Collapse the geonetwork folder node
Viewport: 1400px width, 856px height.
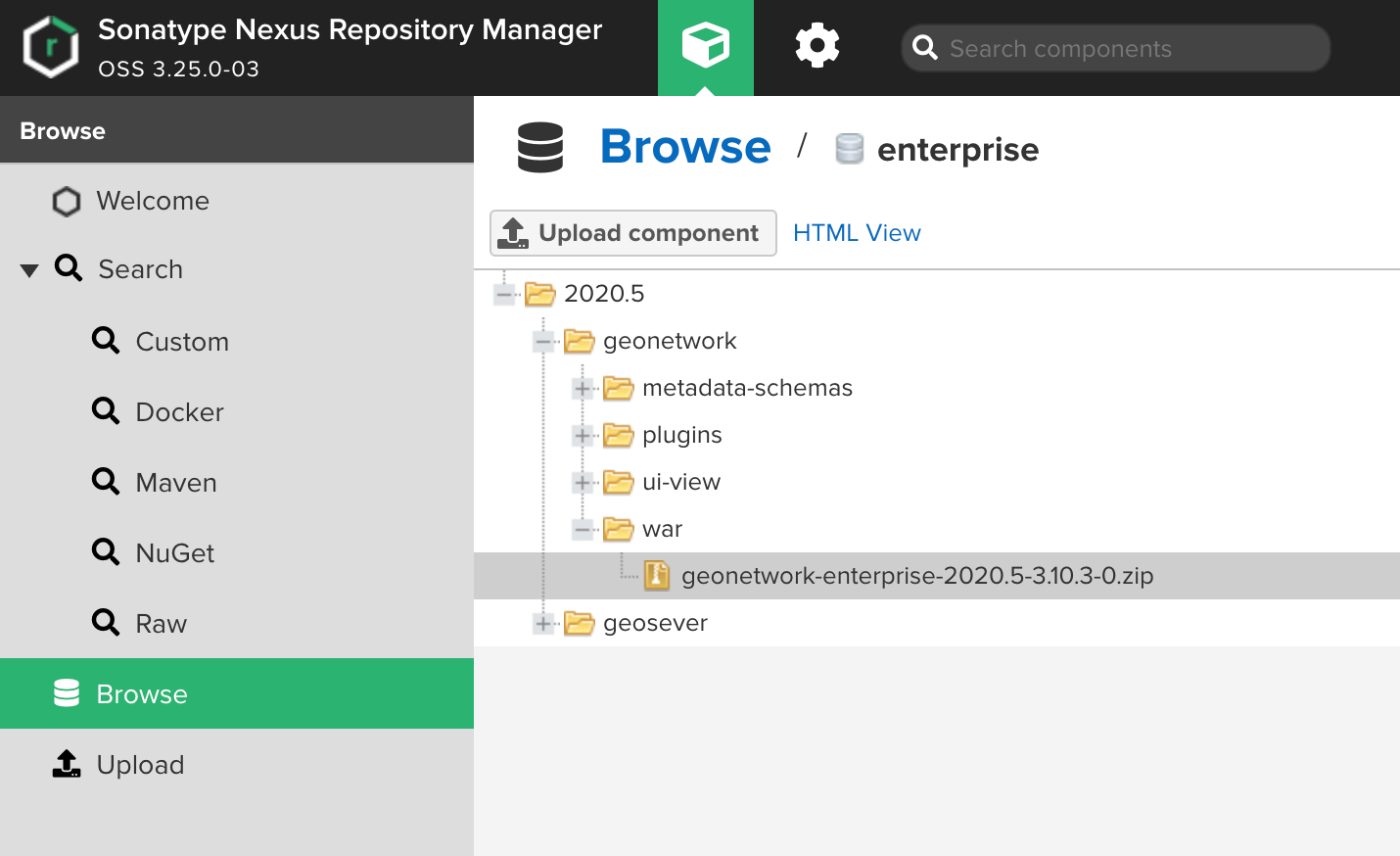tap(543, 341)
